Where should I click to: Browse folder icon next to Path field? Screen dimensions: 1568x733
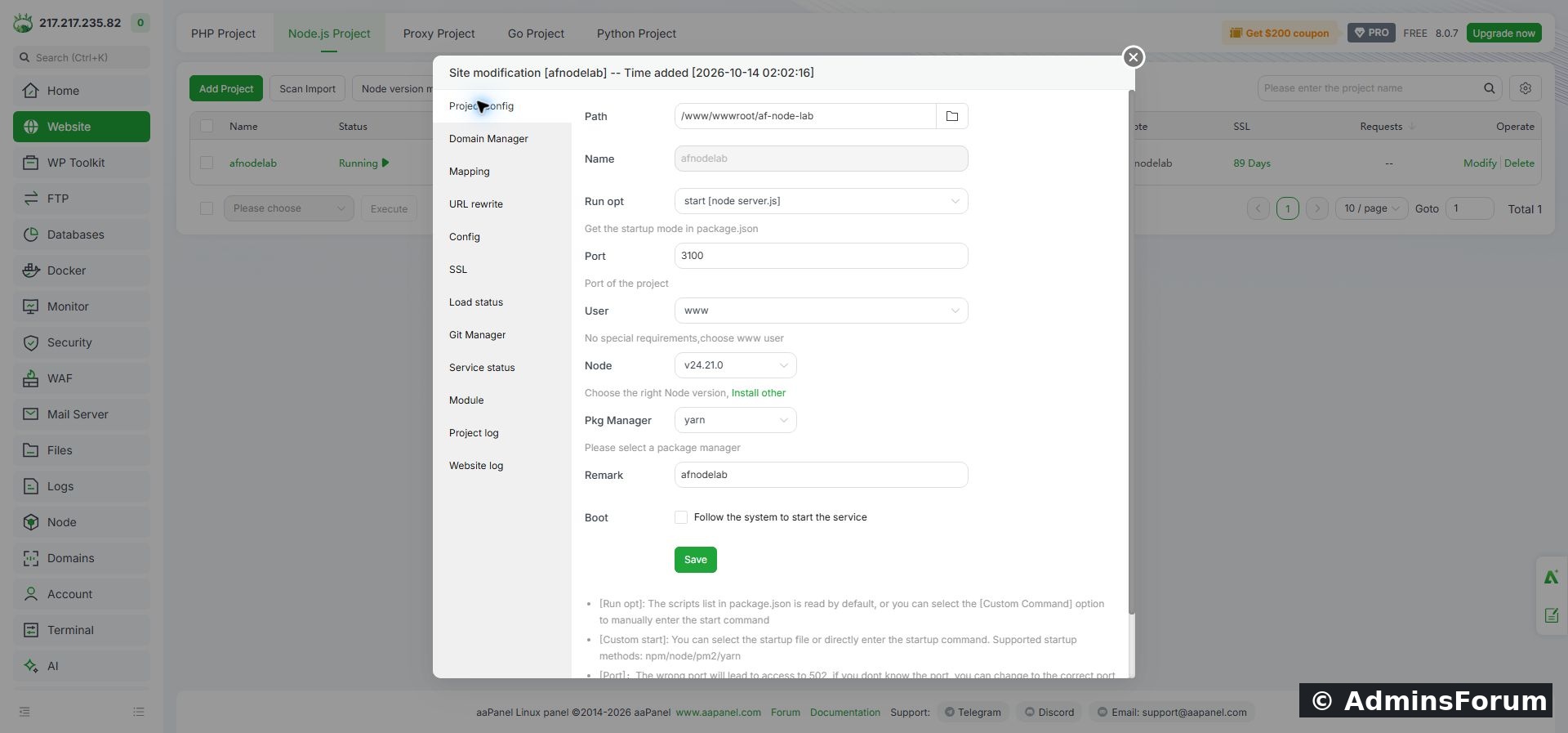click(952, 116)
